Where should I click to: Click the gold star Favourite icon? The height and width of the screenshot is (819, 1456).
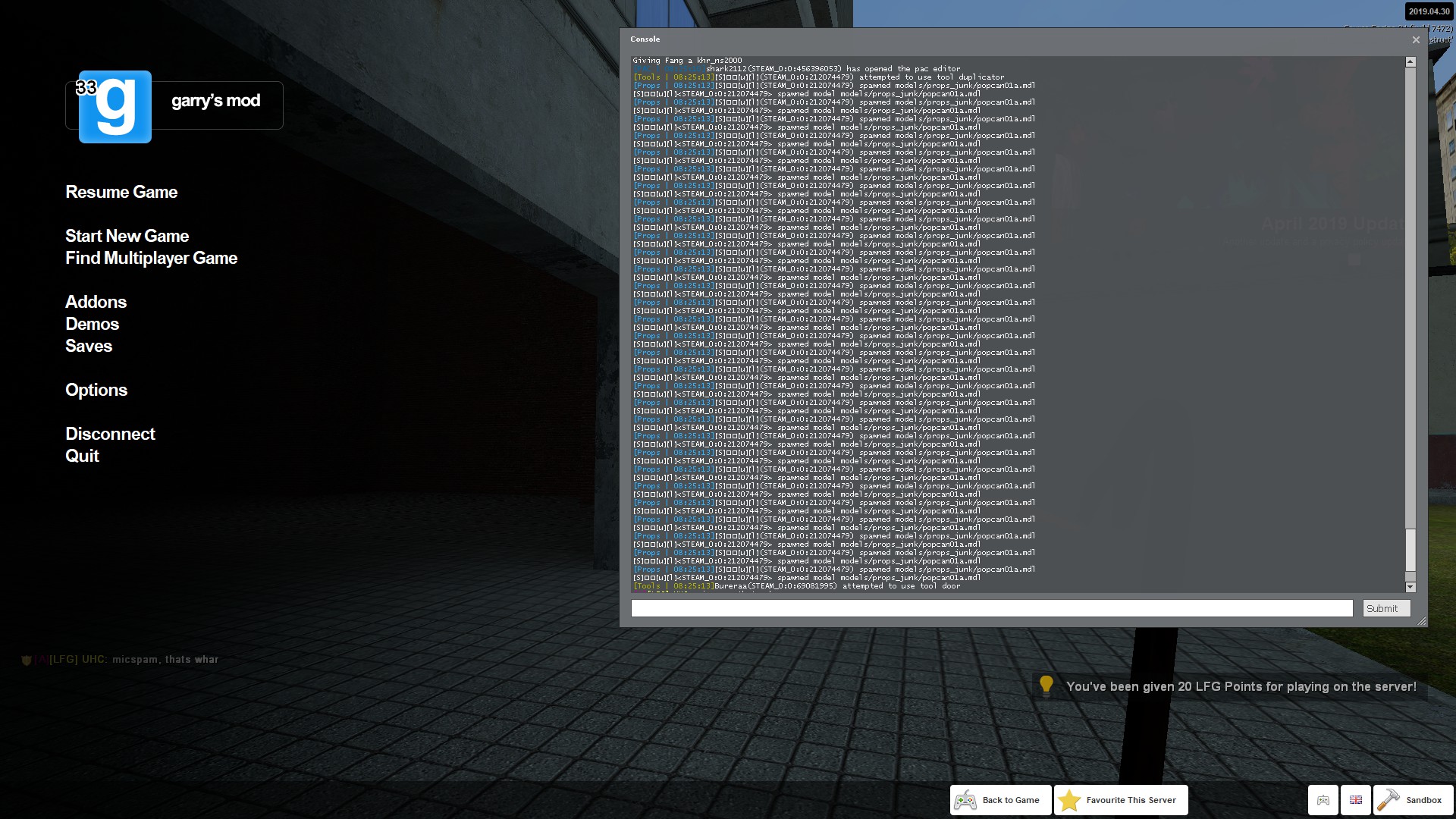pyautogui.click(x=1069, y=800)
